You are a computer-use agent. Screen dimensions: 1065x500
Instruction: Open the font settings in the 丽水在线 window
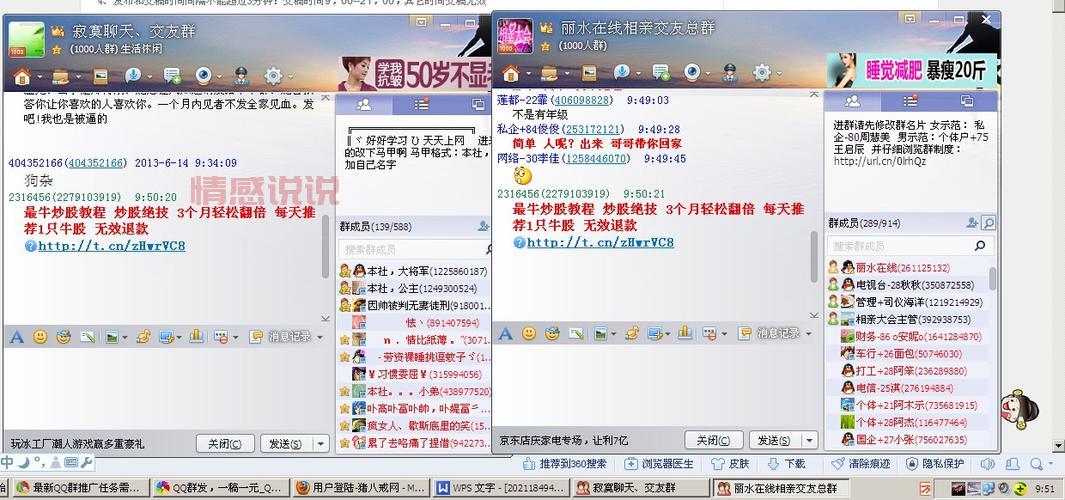click(x=505, y=334)
